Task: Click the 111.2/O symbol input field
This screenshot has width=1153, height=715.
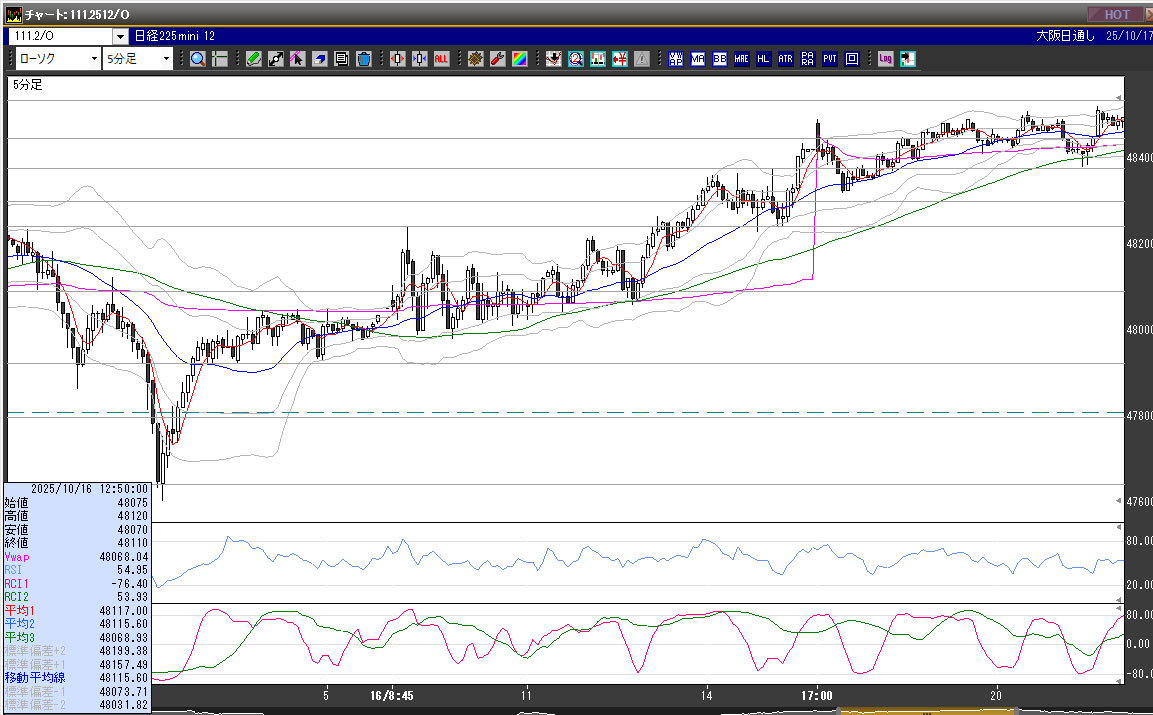Action: point(60,36)
